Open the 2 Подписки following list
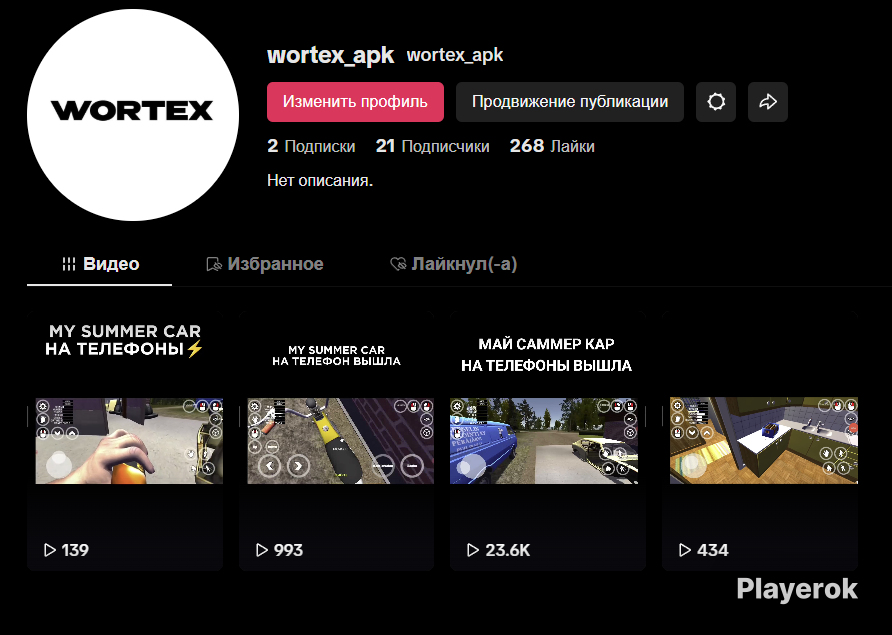892x635 pixels. coord(311,146)
